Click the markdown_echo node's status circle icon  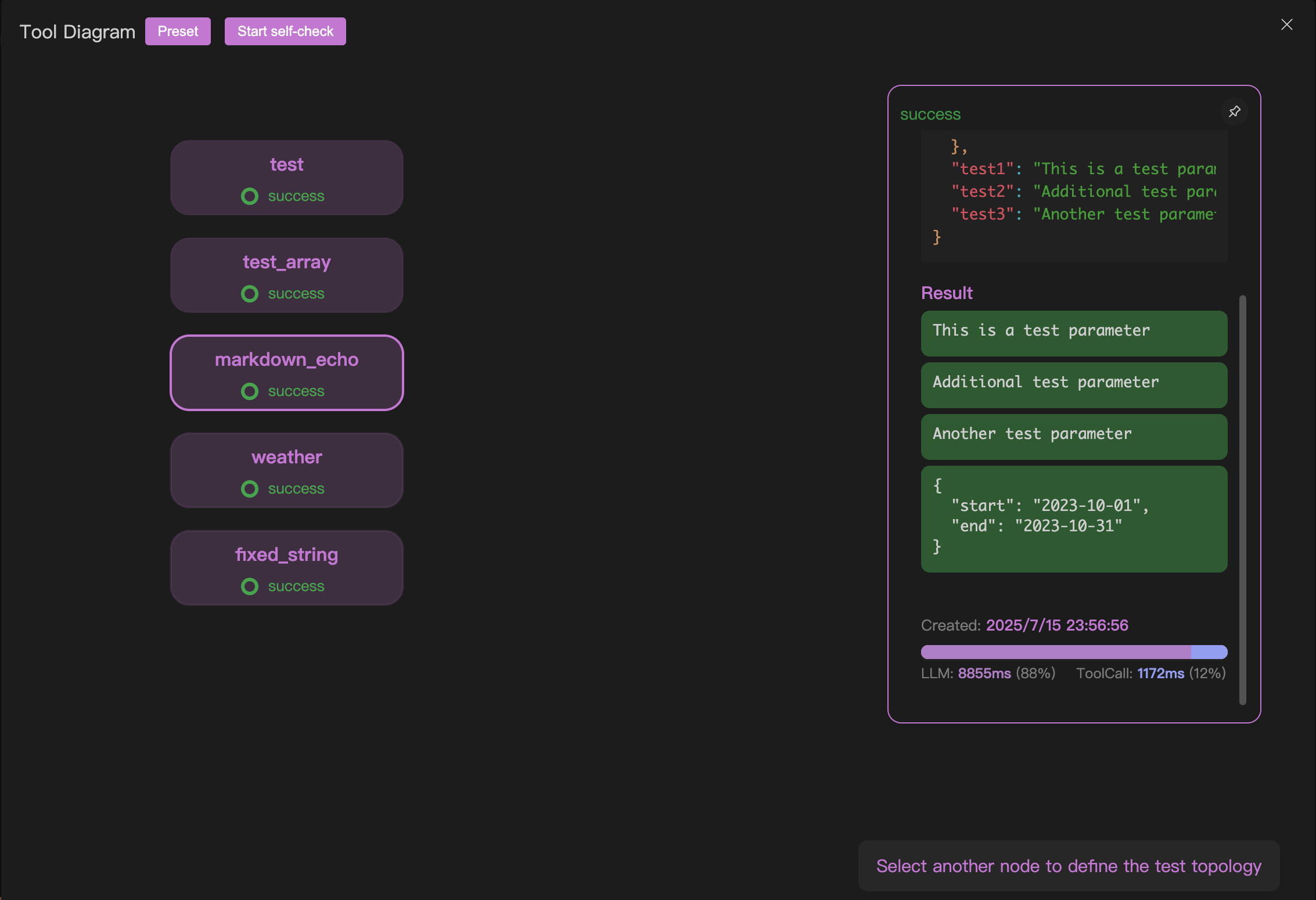coord(250,391)
